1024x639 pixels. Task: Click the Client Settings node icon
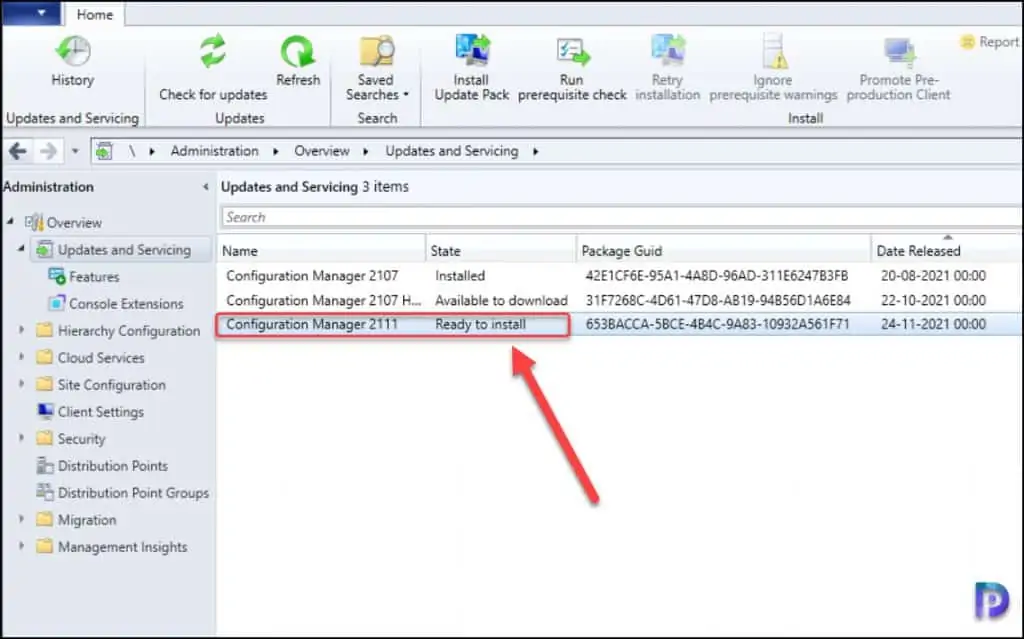tap(45, 411)
